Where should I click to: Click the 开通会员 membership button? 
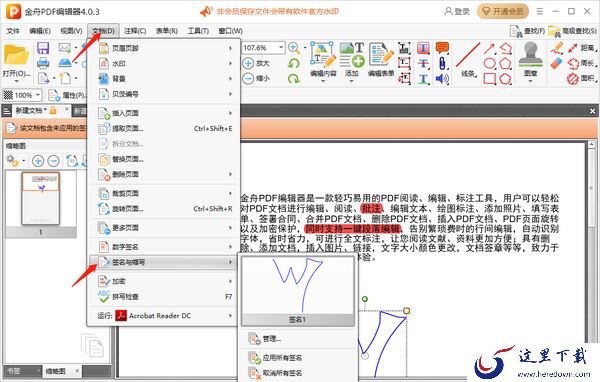pos(502,11)
